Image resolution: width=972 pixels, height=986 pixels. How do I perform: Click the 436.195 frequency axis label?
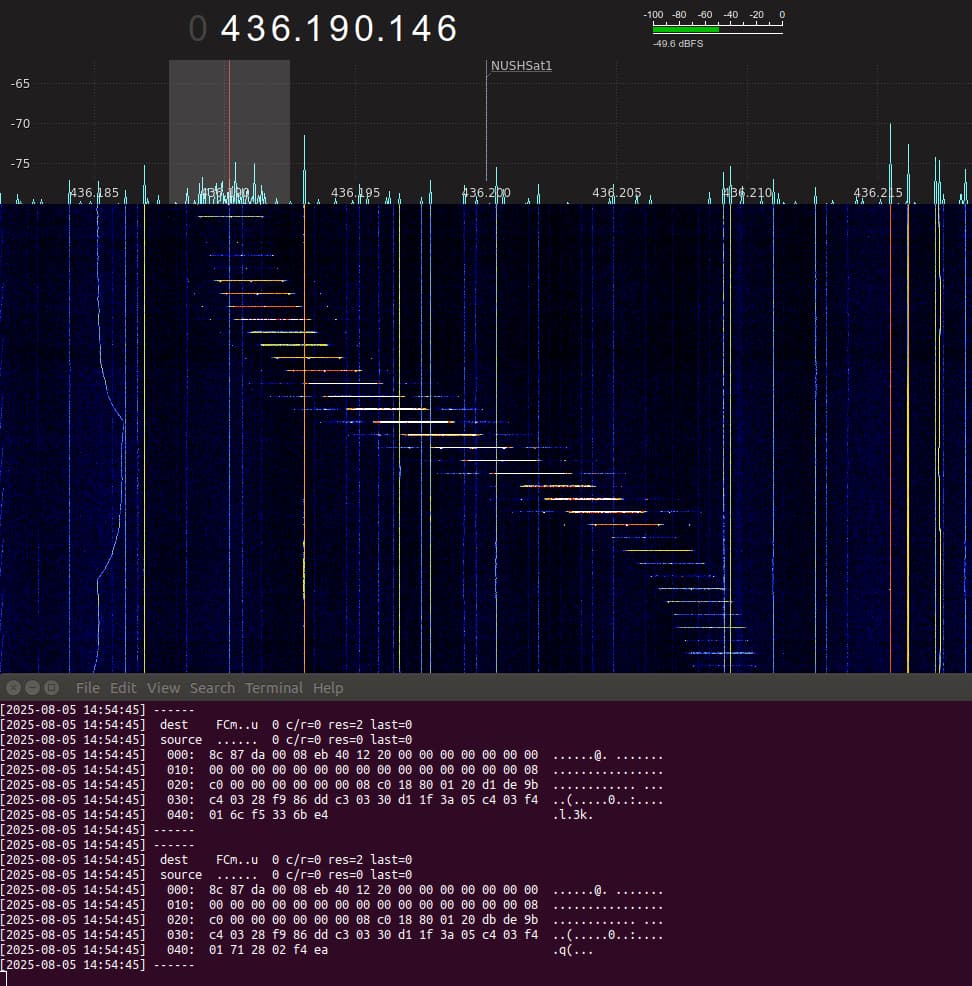click(356, 192)
